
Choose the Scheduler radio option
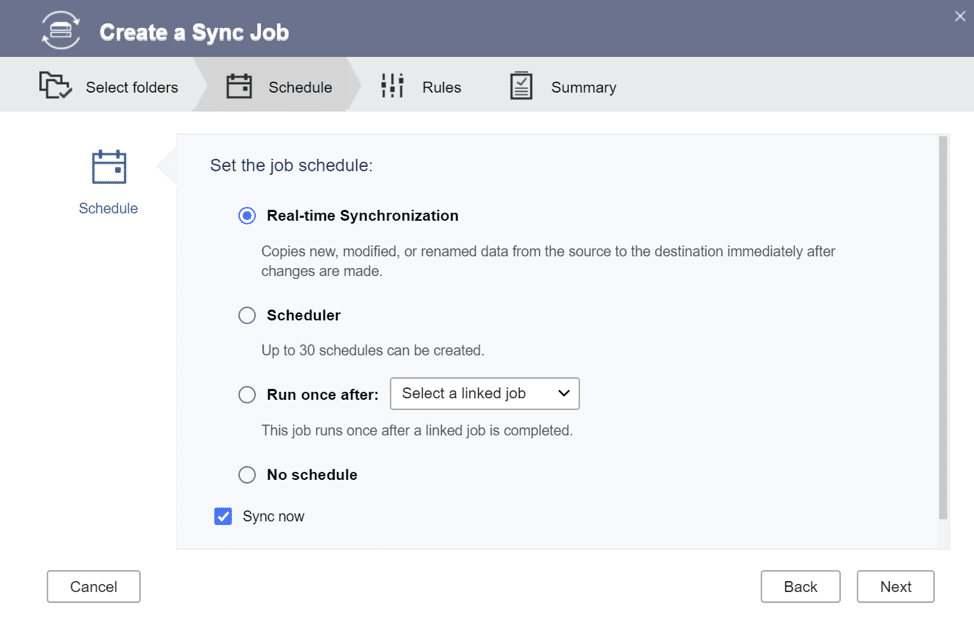247,316
